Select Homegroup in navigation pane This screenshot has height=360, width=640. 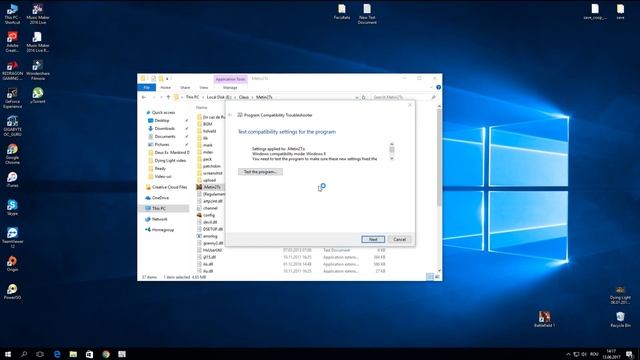[x=162, y=230]
